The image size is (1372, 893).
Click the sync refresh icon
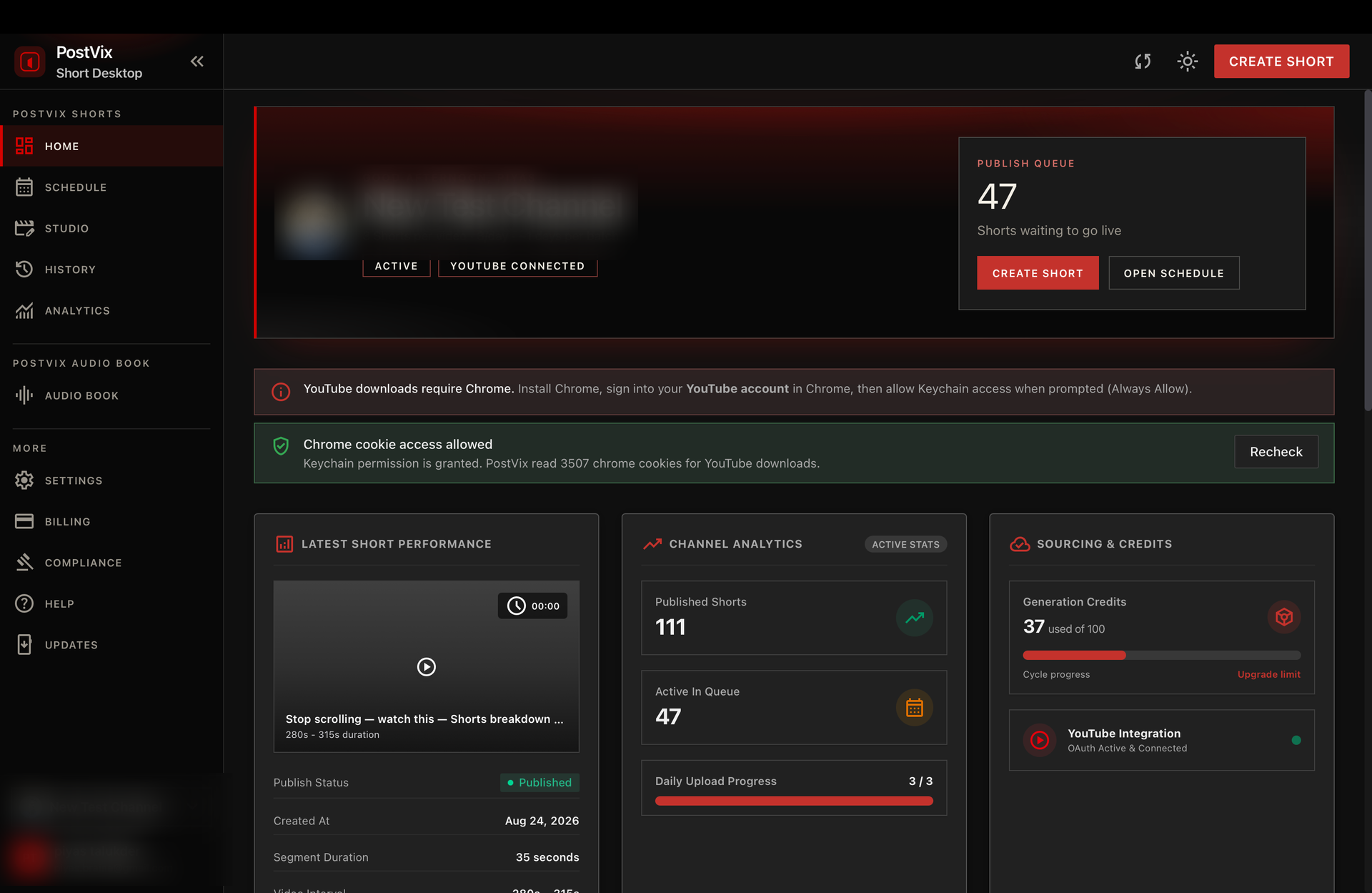(x=1143, y=61)
